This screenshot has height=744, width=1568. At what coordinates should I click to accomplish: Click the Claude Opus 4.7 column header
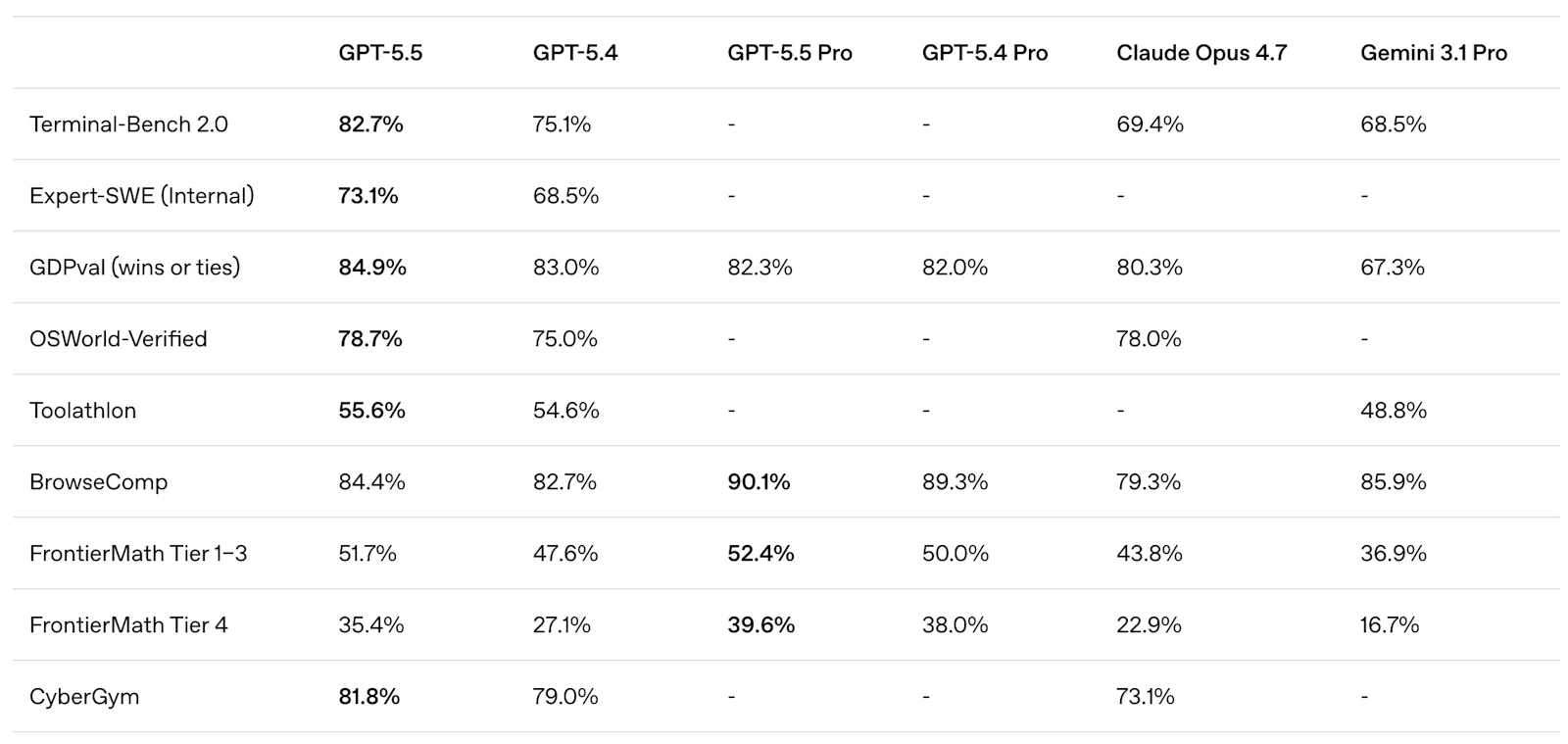[x=1201, y=53]
